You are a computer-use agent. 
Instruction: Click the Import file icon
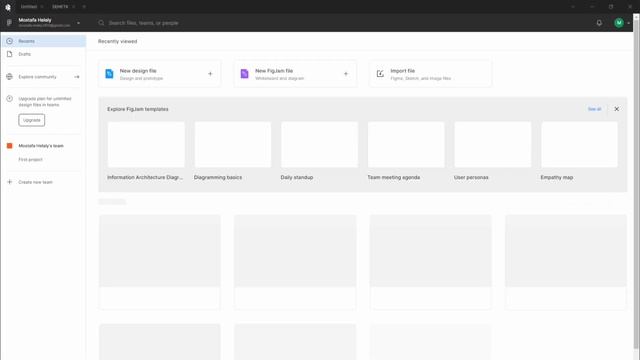[380, 74]
